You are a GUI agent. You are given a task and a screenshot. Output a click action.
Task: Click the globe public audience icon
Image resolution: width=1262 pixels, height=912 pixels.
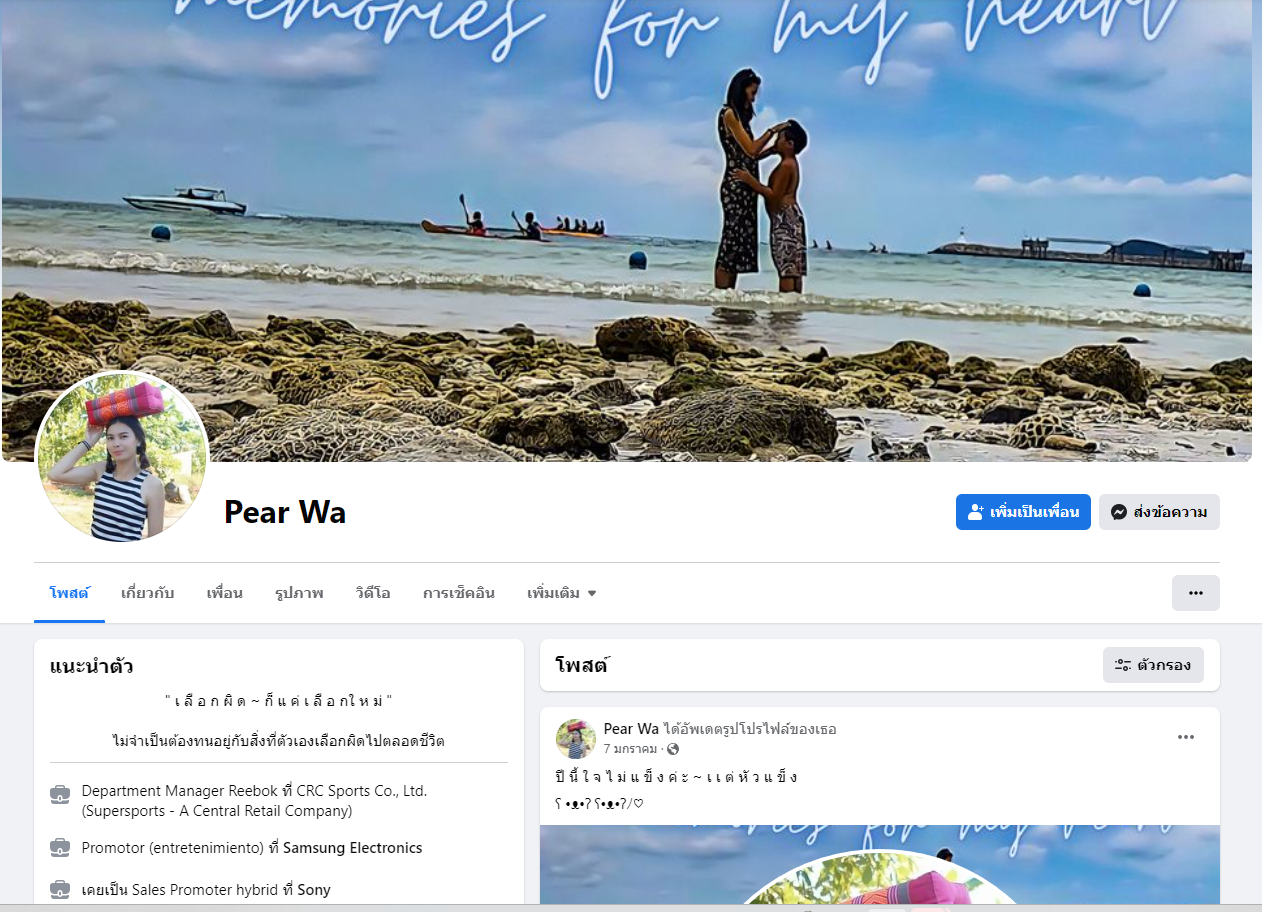point(673,749)
